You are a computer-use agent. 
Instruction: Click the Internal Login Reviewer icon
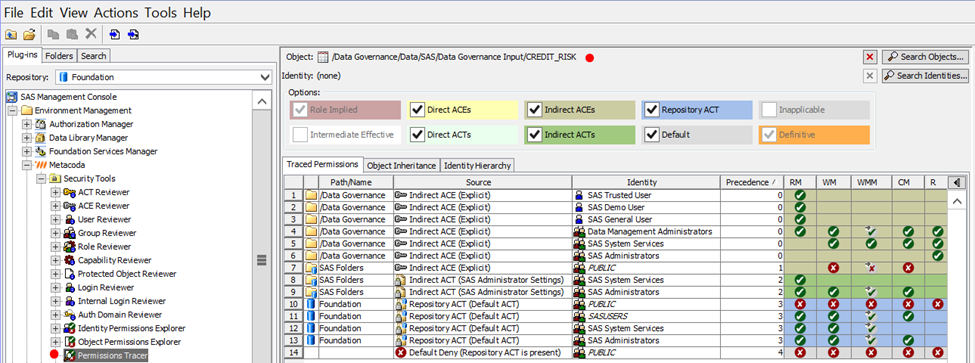(69, 301)
